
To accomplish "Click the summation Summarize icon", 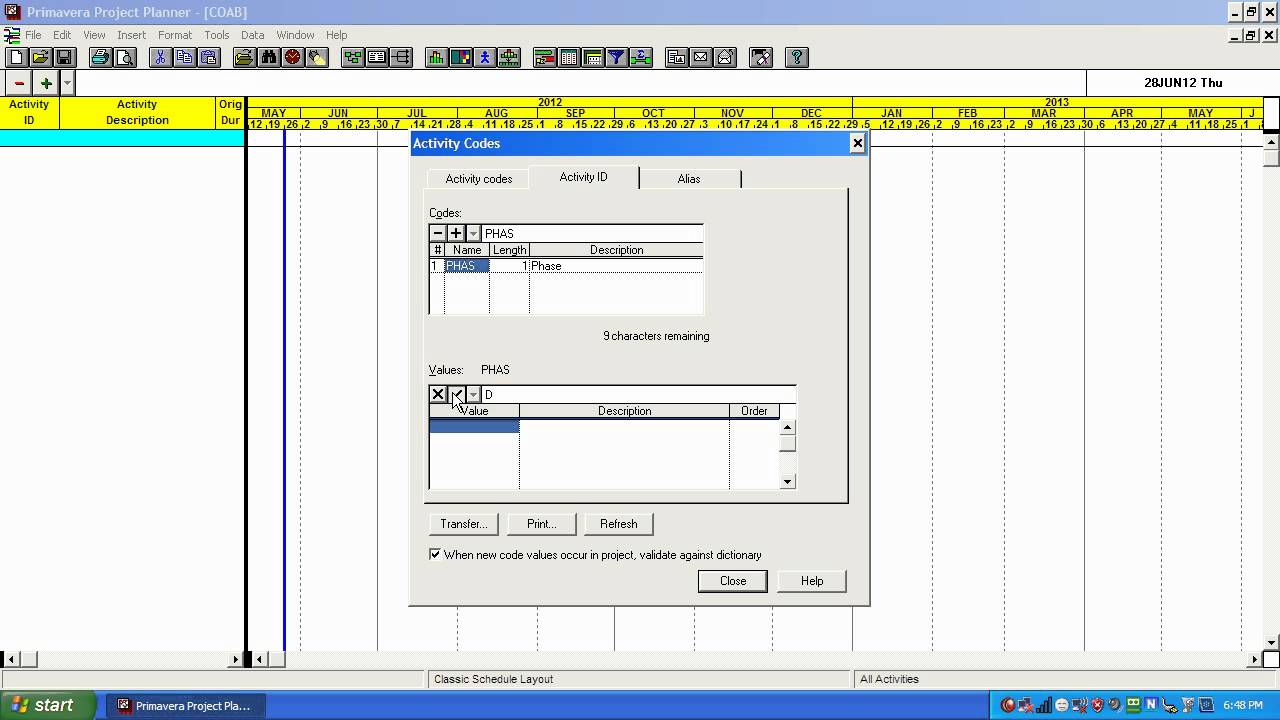I will pyautogui.click(x=641, y=58).
